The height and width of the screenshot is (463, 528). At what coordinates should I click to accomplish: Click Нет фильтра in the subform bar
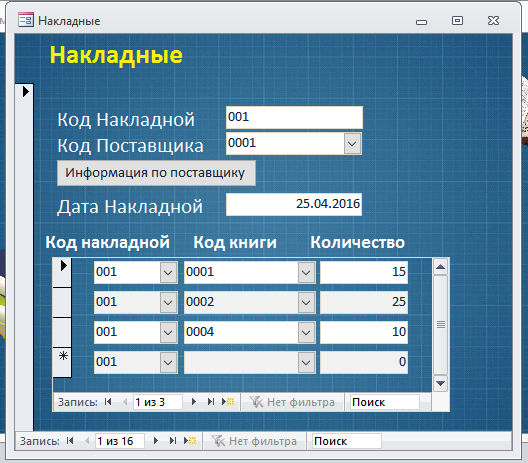tap(292, 402)
